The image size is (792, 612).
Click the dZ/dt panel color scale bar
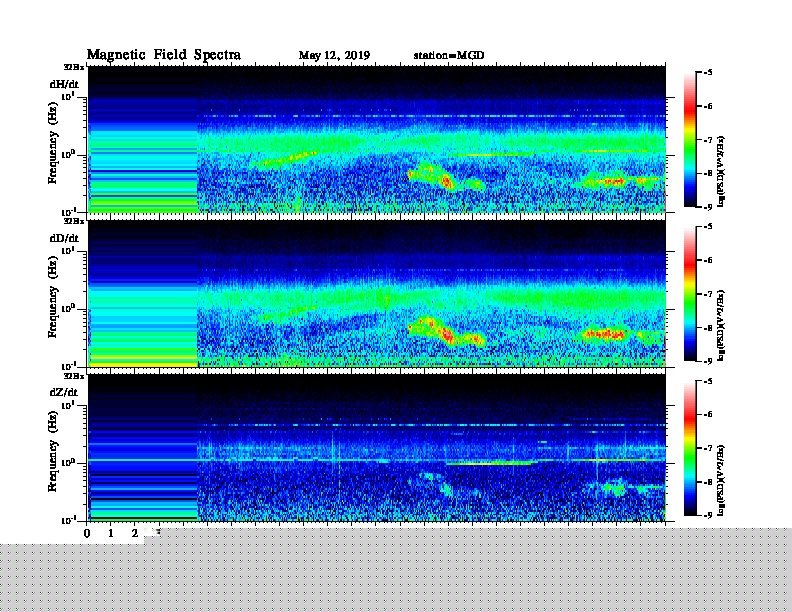(690, 448)
